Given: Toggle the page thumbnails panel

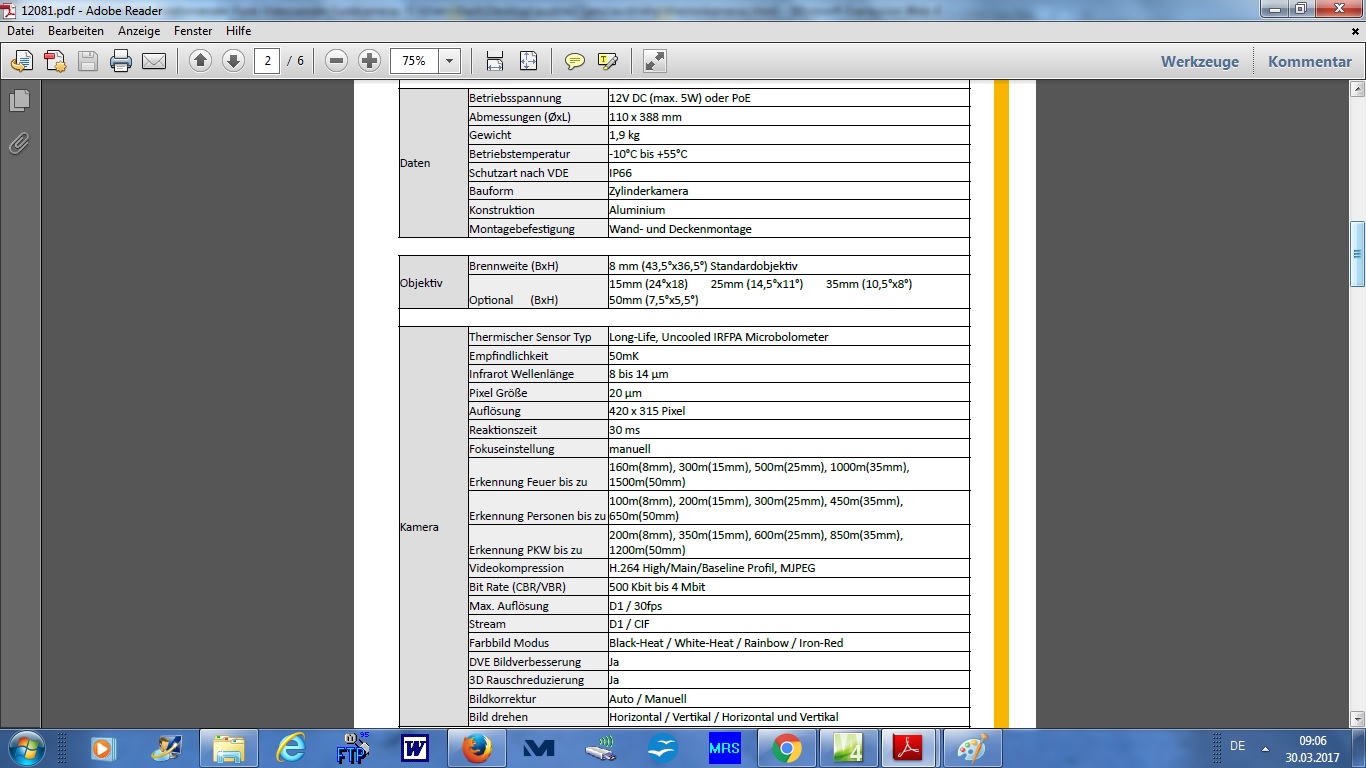Looking at the screenshot, I should [19, 101].
